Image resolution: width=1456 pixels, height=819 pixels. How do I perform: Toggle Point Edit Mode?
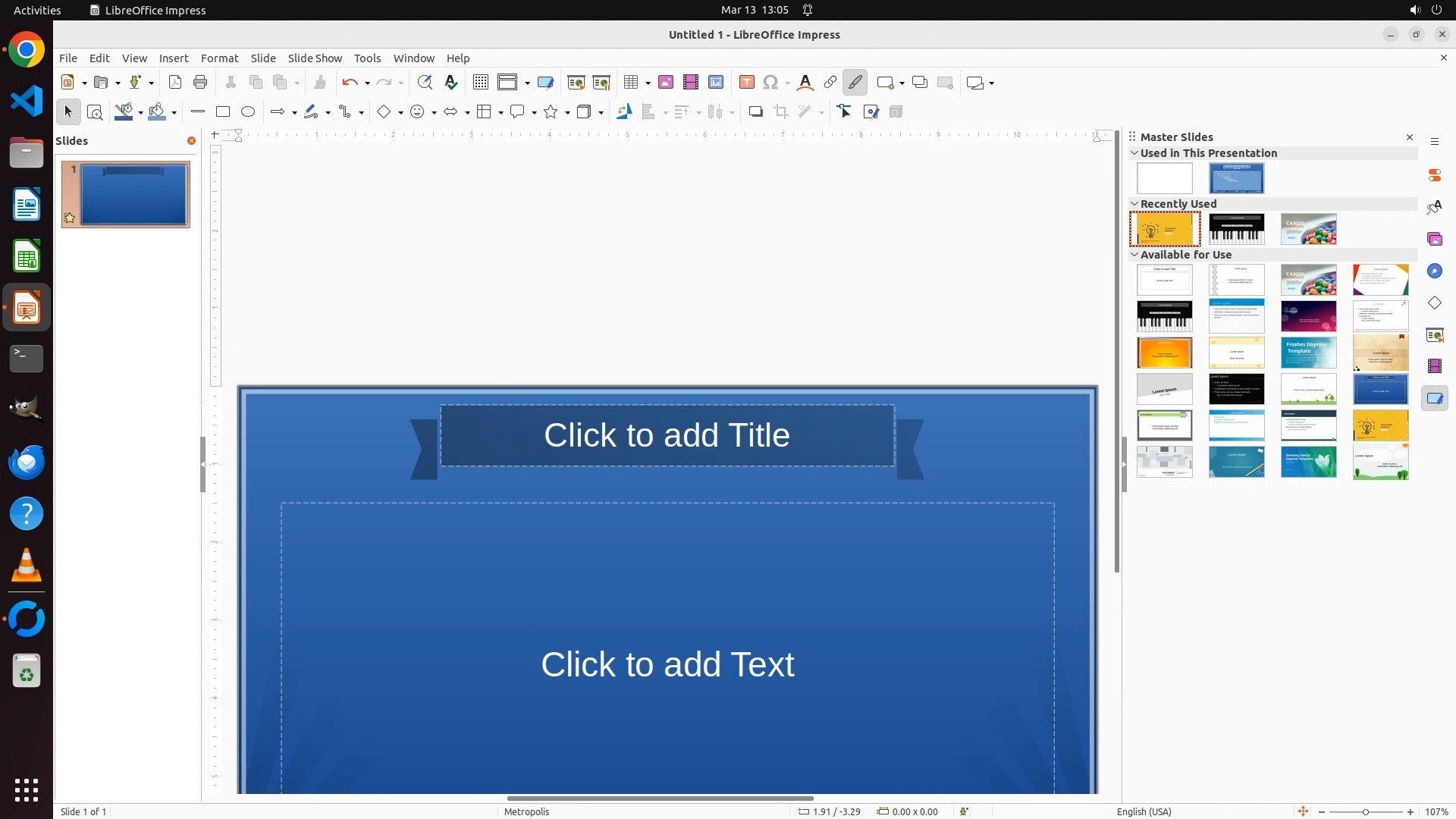pyautogui.click(x=845, y=112)
